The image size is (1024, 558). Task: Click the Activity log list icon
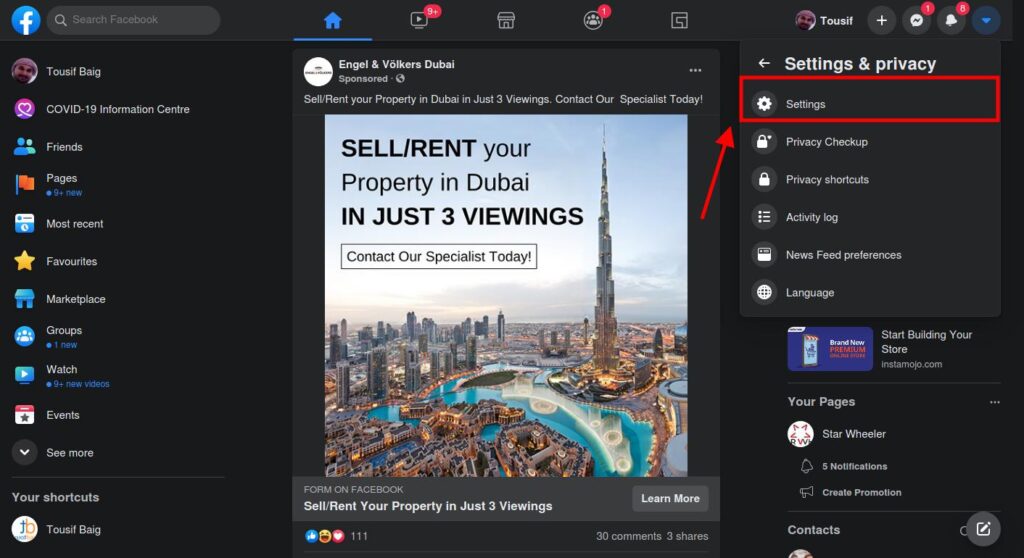tap(764, 217)
